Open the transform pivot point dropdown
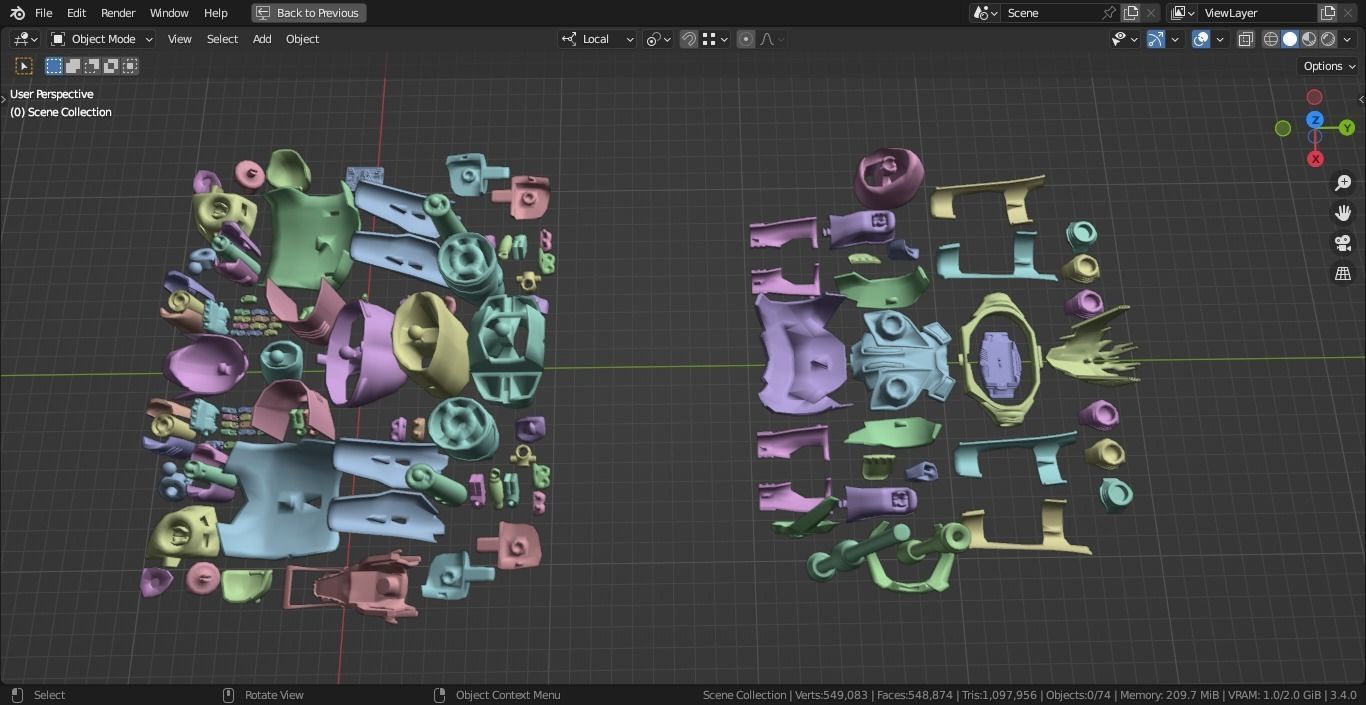 [658, 39]
